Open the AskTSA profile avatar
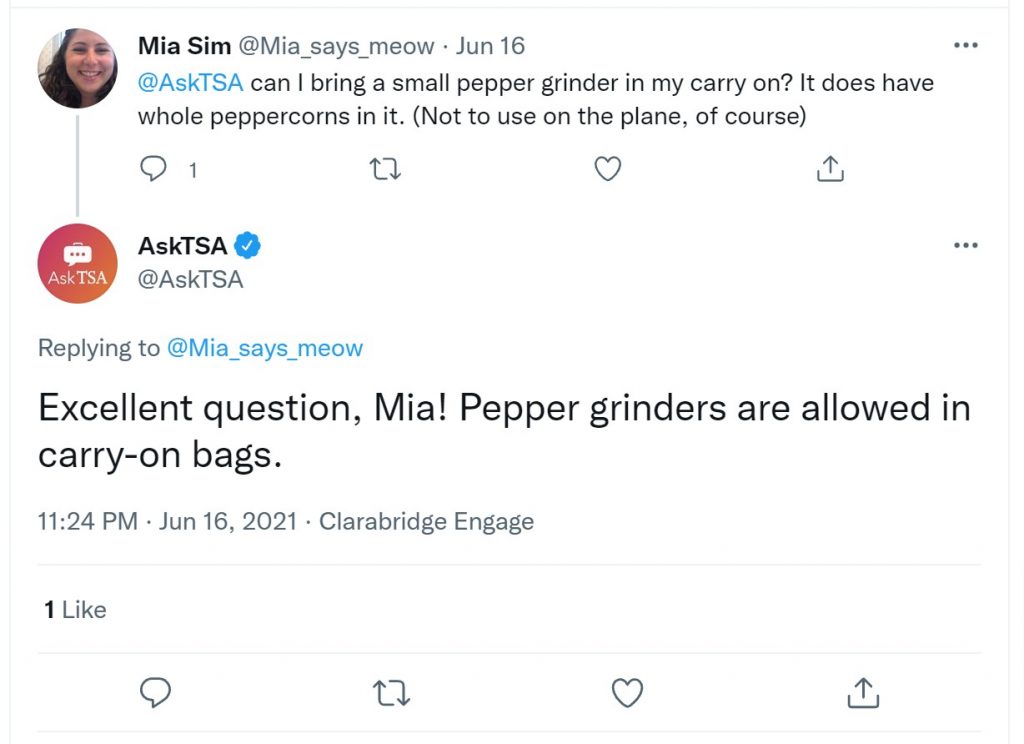 (77, 263)
